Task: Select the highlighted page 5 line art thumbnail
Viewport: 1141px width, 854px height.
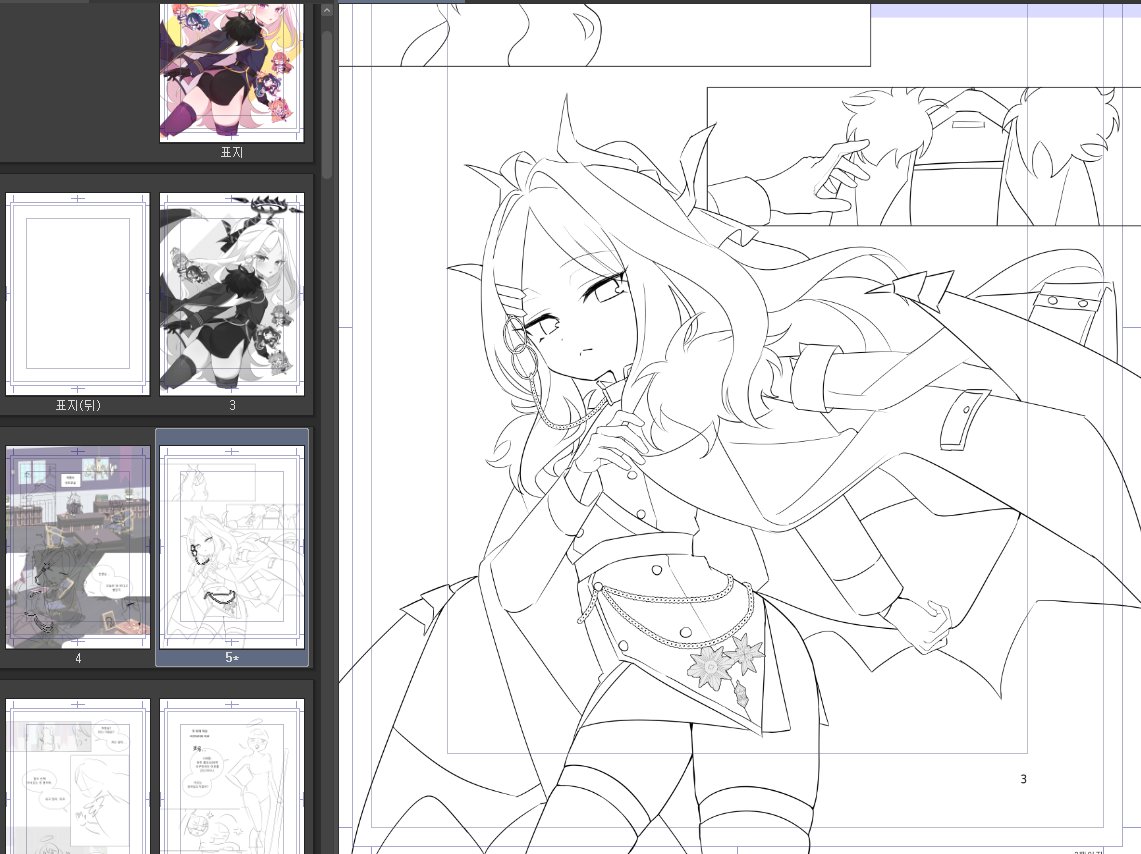Action: [231, 547]
